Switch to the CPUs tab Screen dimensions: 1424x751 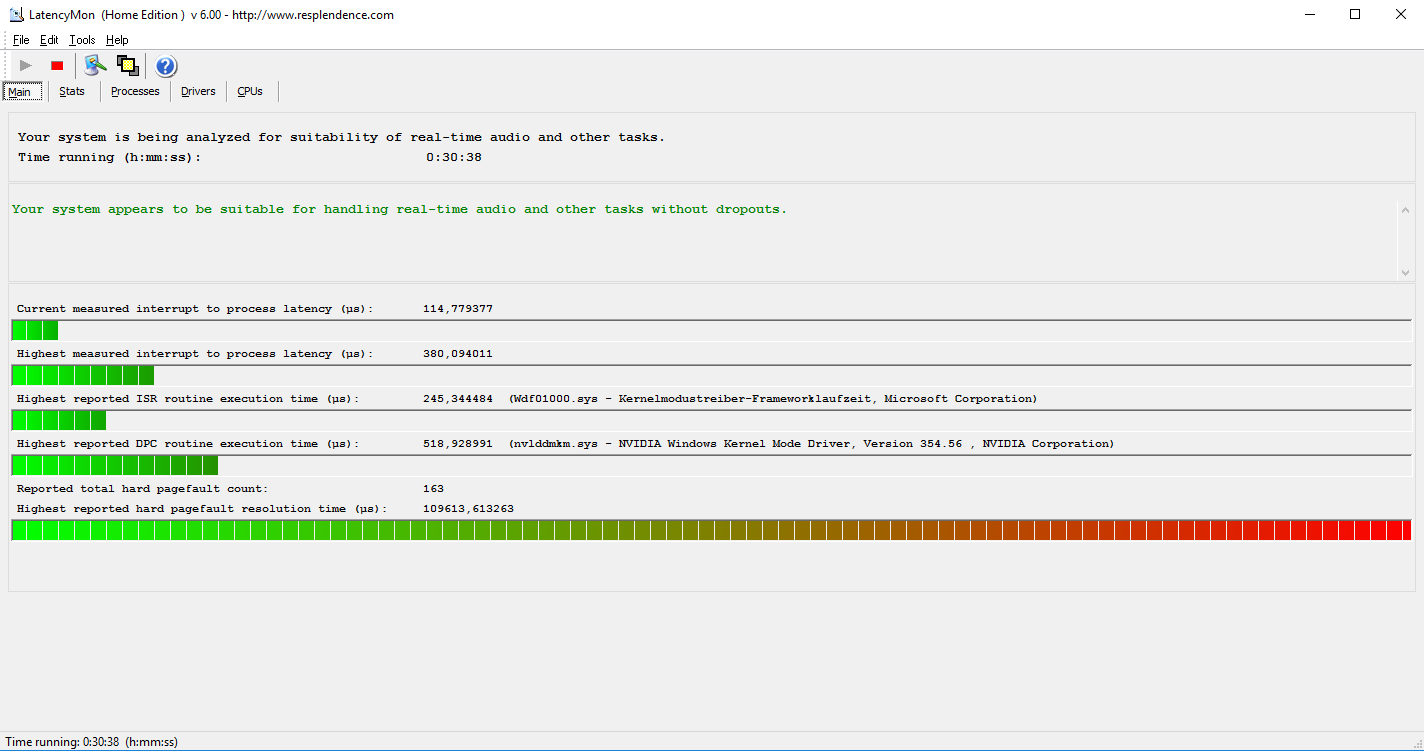[x=250, y=91]
